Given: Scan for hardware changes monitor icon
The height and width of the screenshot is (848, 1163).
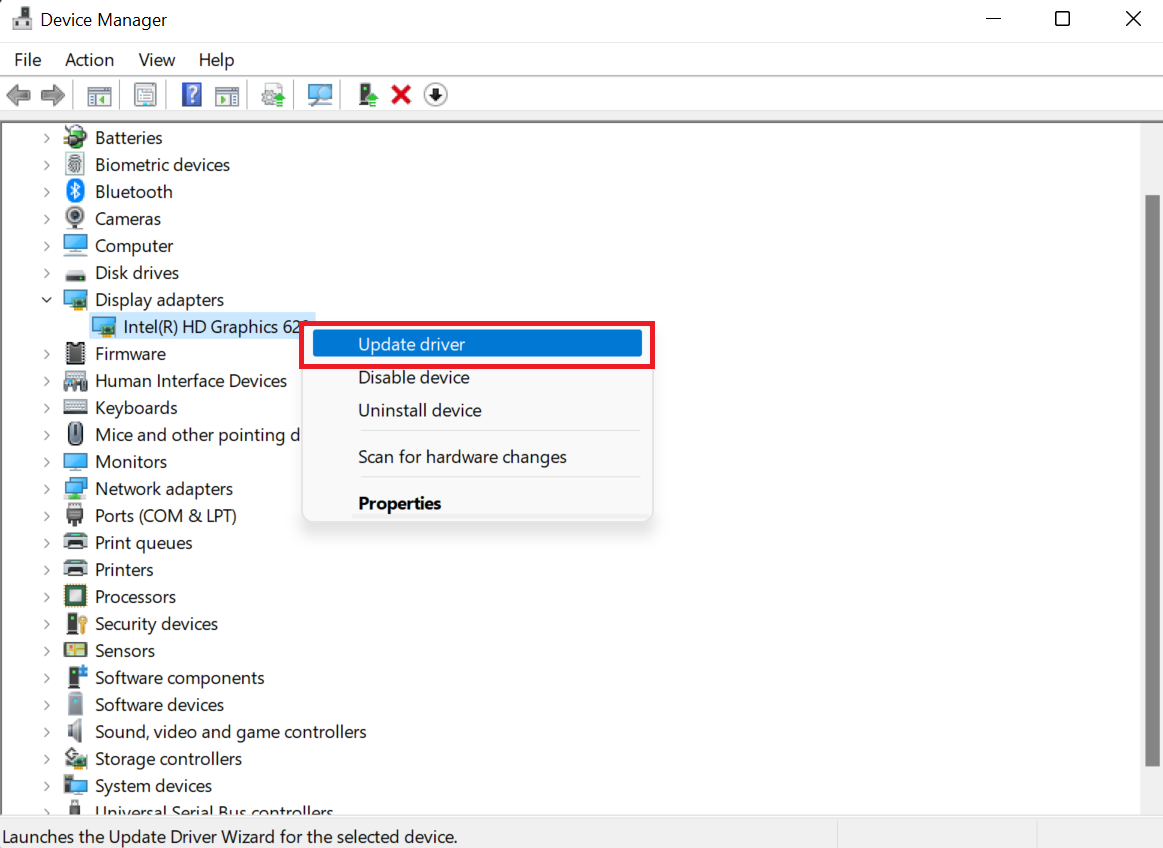Looking at the screenshot, I should click(x=320, y=95).
